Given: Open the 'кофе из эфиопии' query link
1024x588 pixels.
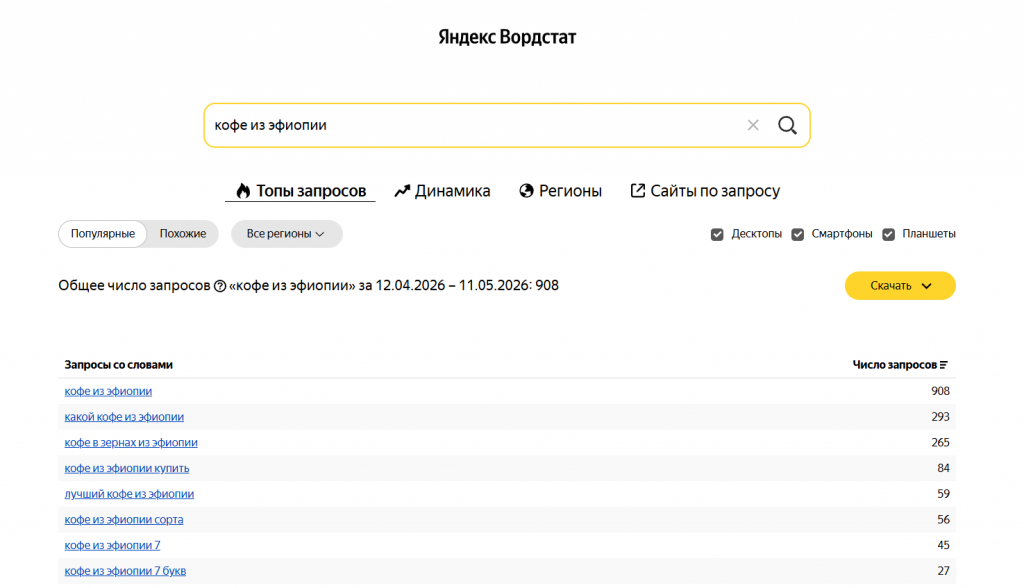Looking at the screenshot, I should pyautogui.click(x=108, y=391).
